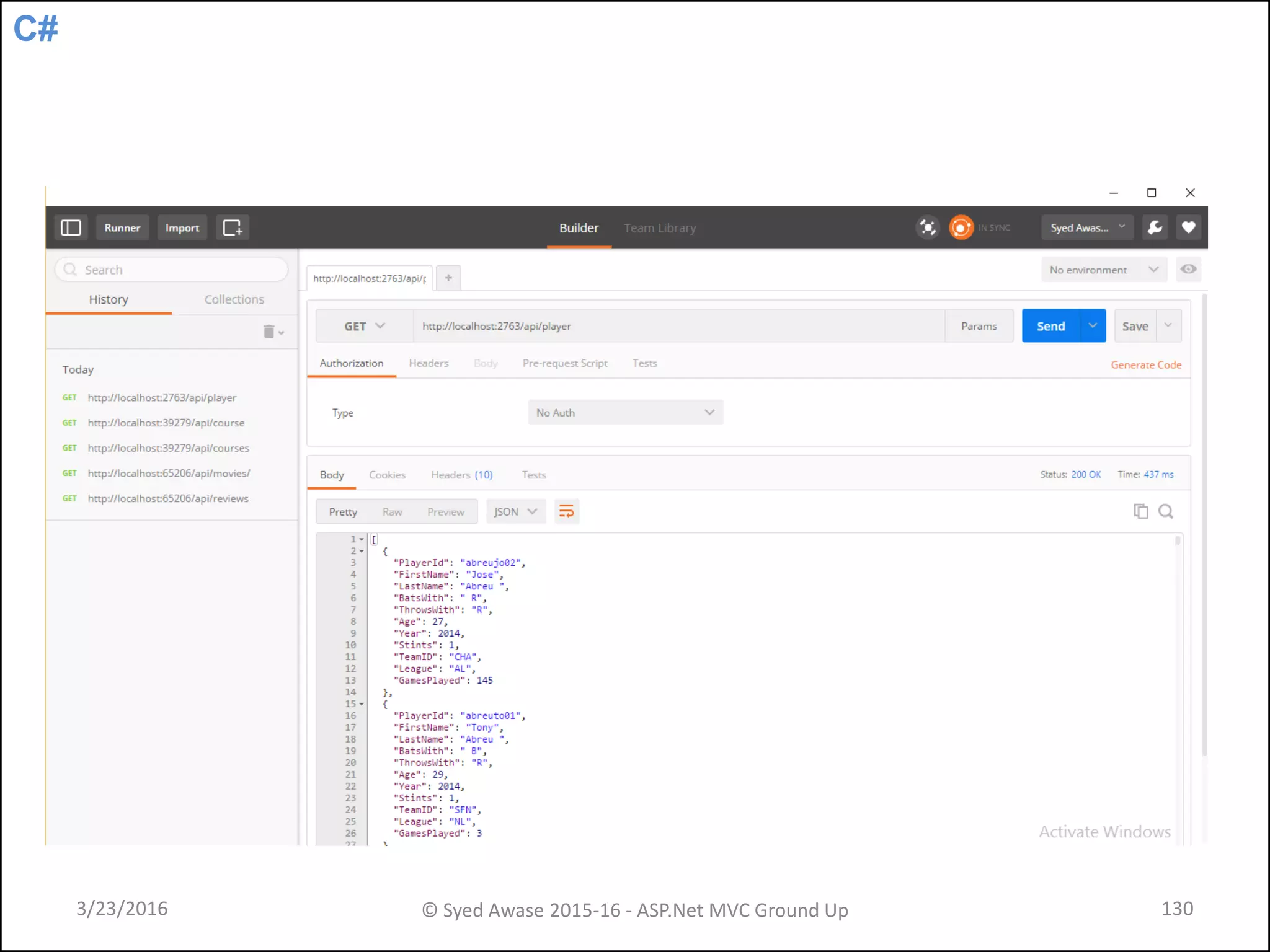The height and width of the screenshot is (952, 1270).
Task: Toggle line wrap icon in response
Action: [566, 511]
